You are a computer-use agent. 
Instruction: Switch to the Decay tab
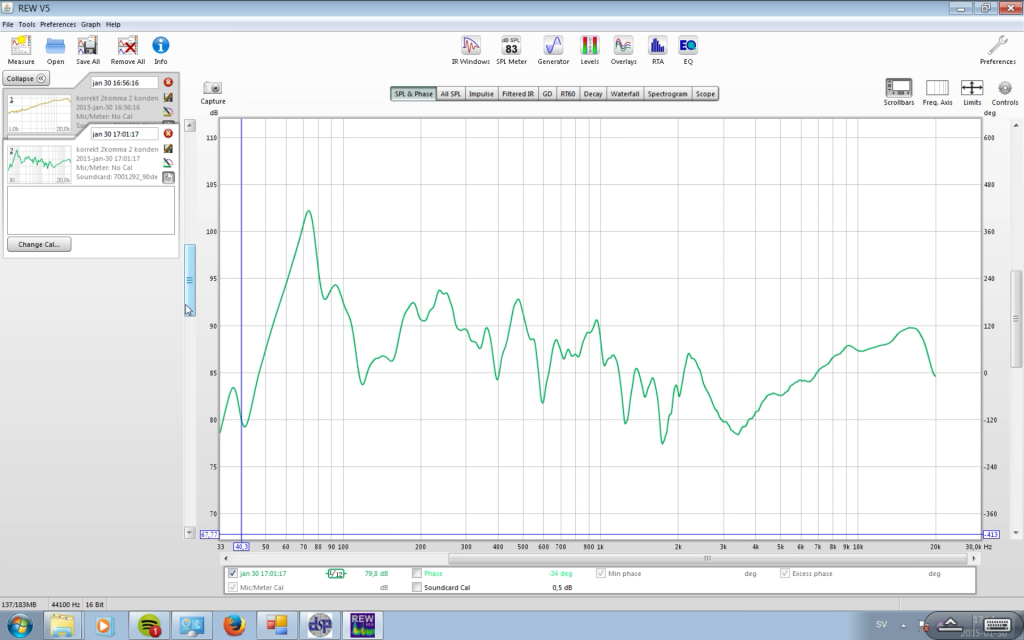(593, 94)
